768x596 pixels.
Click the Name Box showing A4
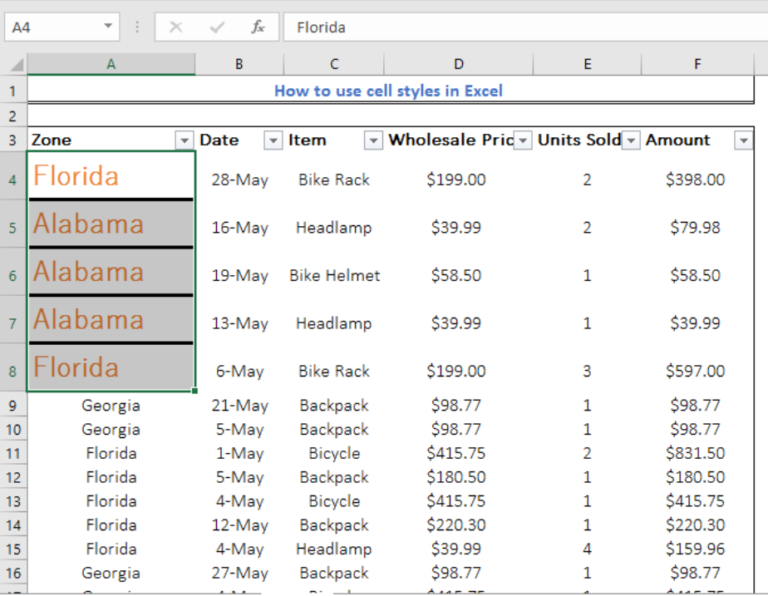click(x=50, y=27)
